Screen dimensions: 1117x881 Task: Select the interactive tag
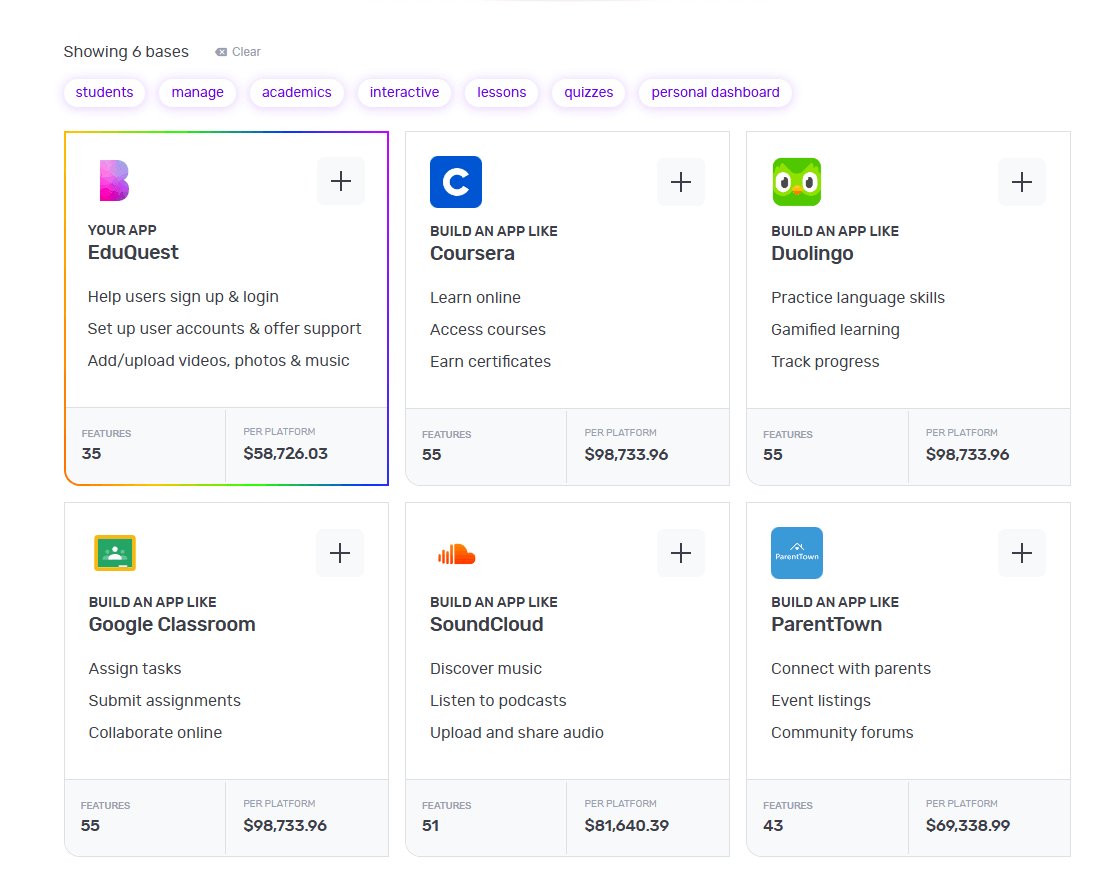[x=404, y=93]
